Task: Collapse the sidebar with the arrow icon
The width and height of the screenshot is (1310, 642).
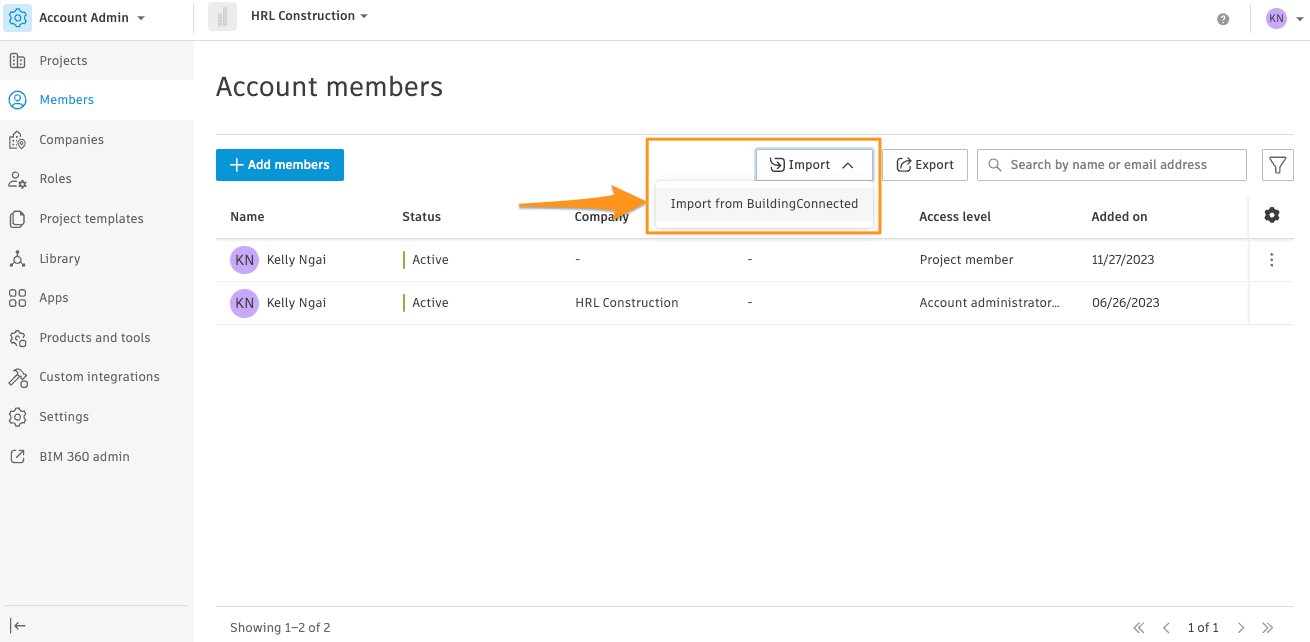Action: pyautogui.click(x=18, y=626)
